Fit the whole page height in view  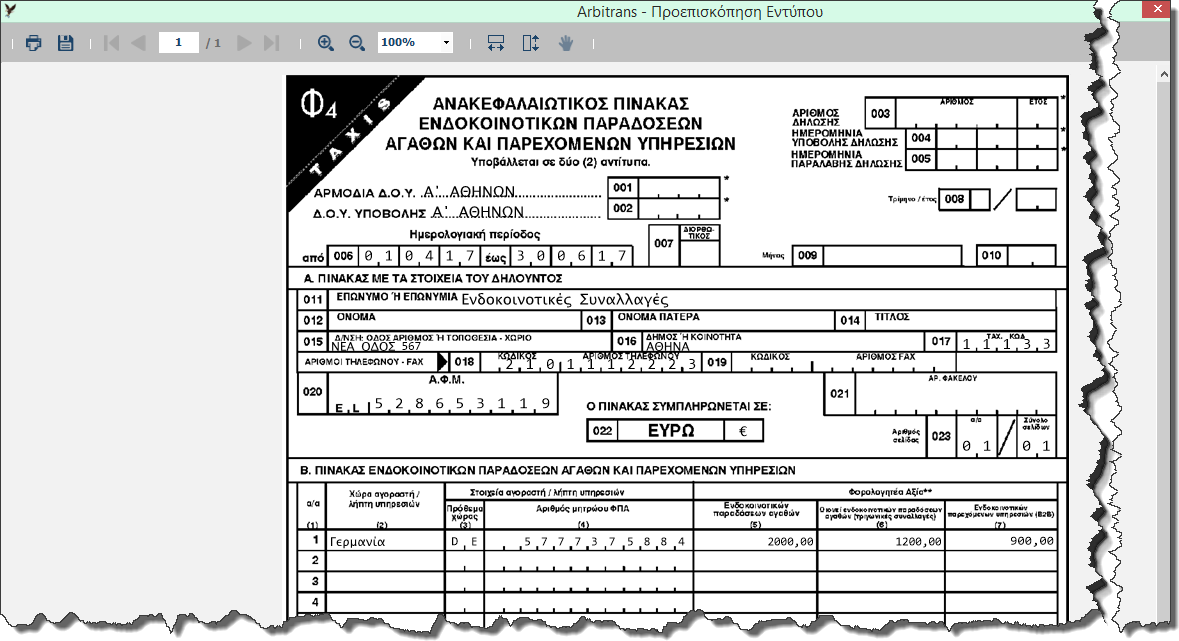[x=530, y=43]
